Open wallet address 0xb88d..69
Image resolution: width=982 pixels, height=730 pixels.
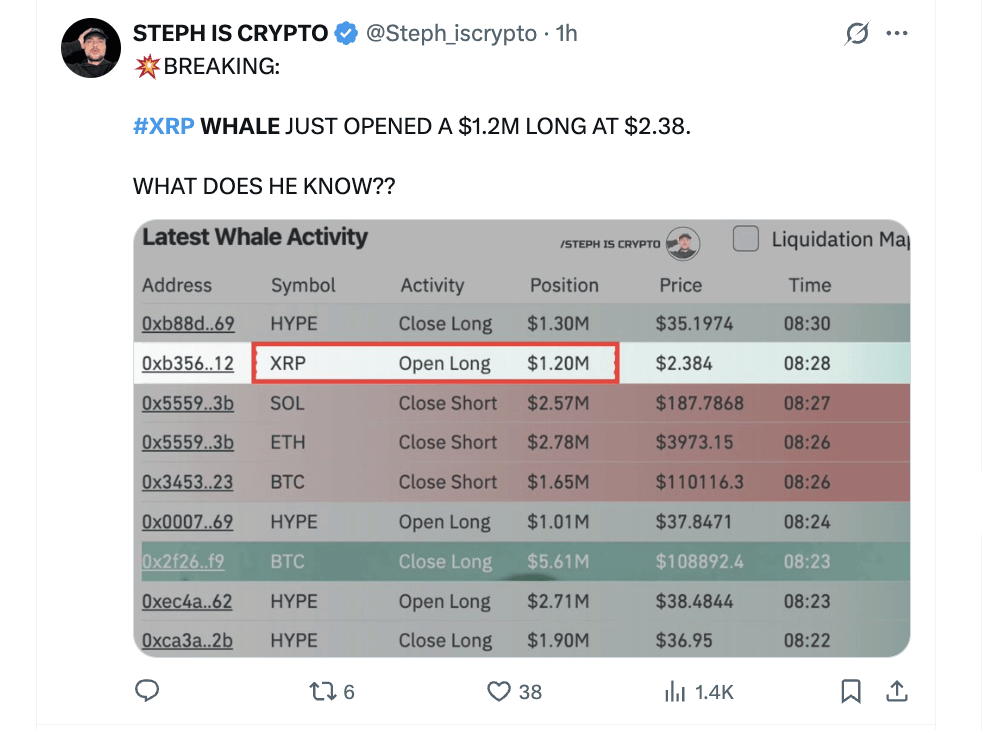[188, 323]
